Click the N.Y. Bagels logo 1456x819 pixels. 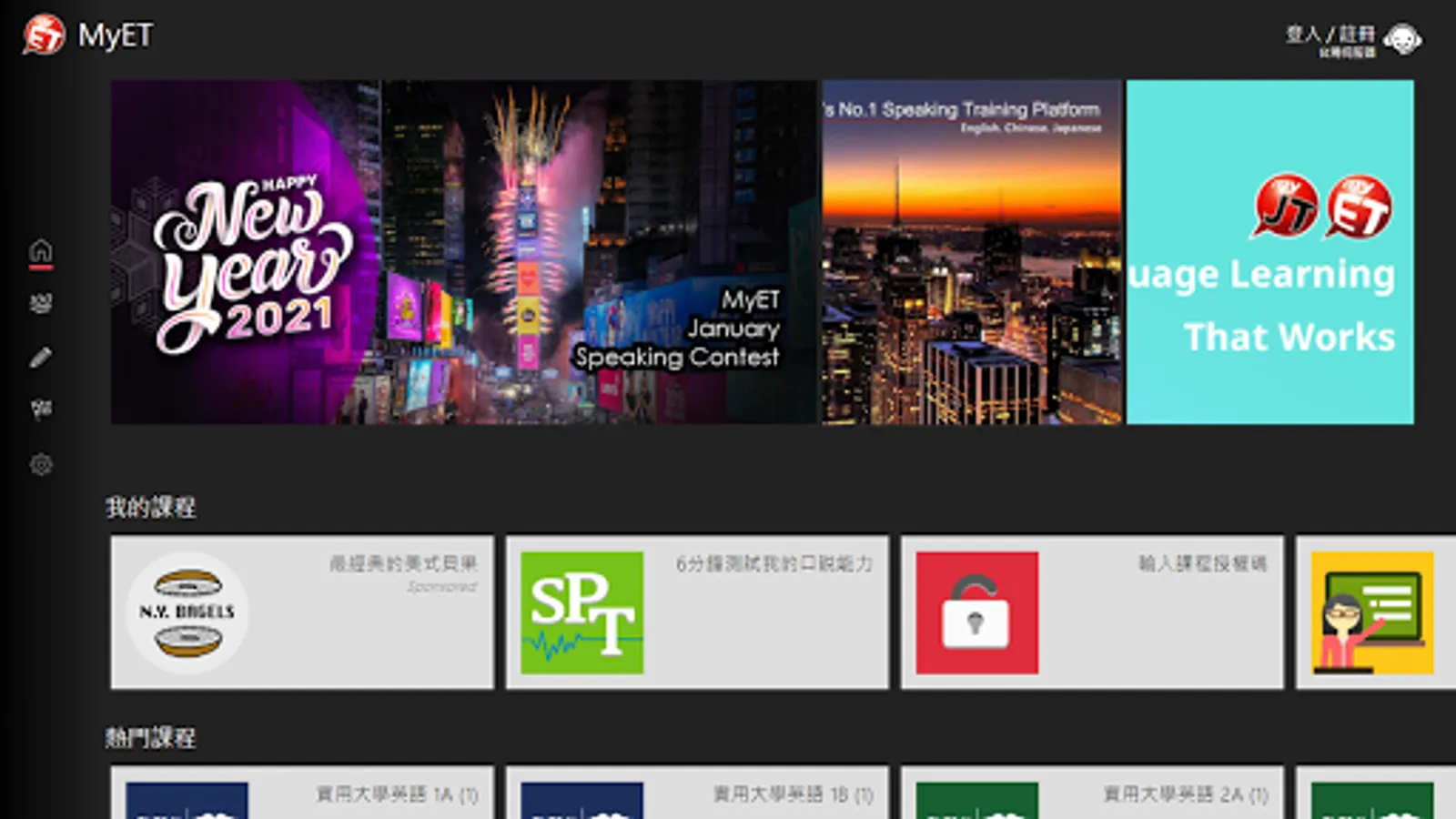click(187, 612)
